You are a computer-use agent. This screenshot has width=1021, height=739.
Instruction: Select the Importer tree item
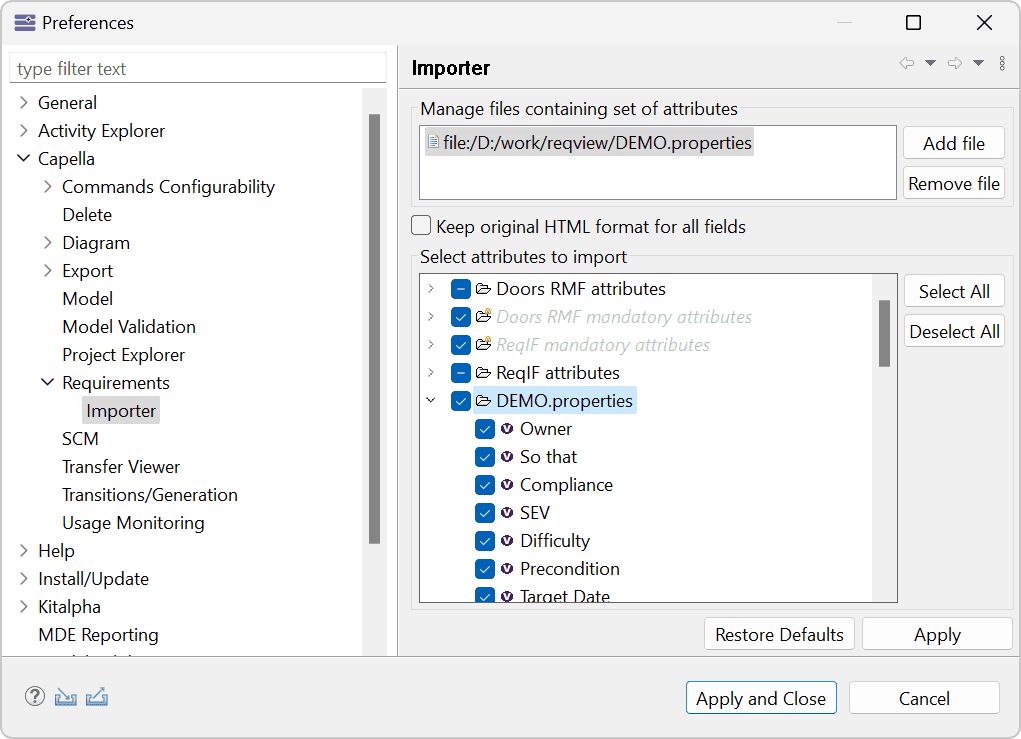point(121,411)
